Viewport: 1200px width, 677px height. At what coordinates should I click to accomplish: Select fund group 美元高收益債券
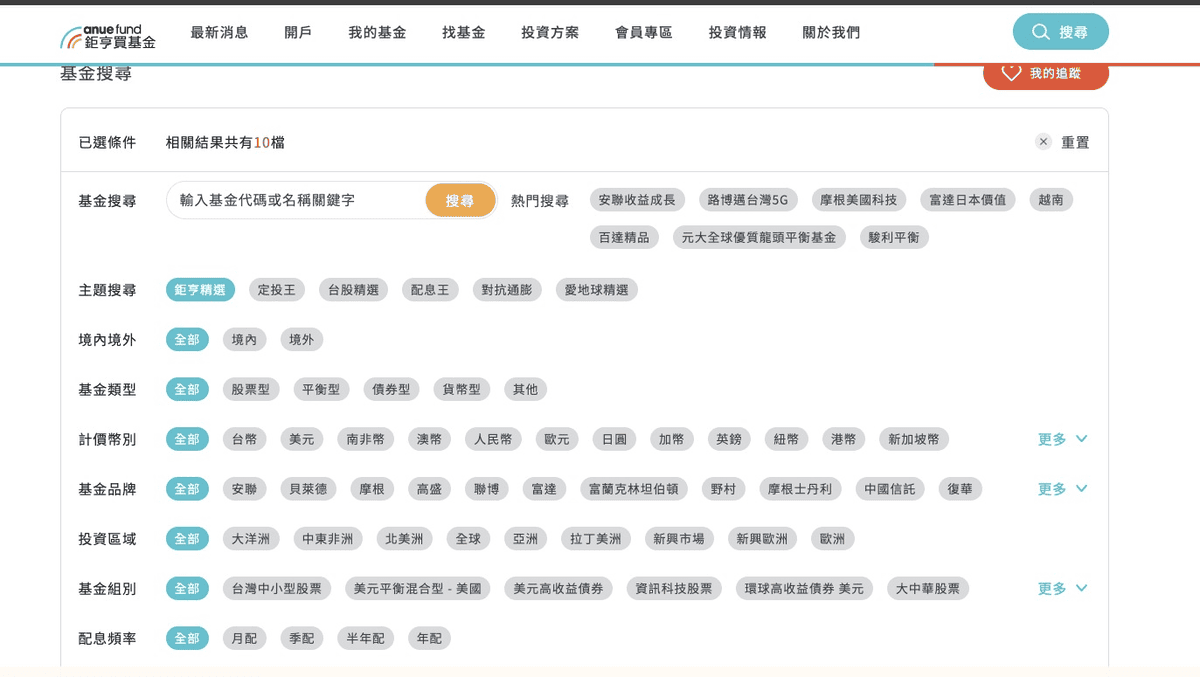tap(558, 588)
